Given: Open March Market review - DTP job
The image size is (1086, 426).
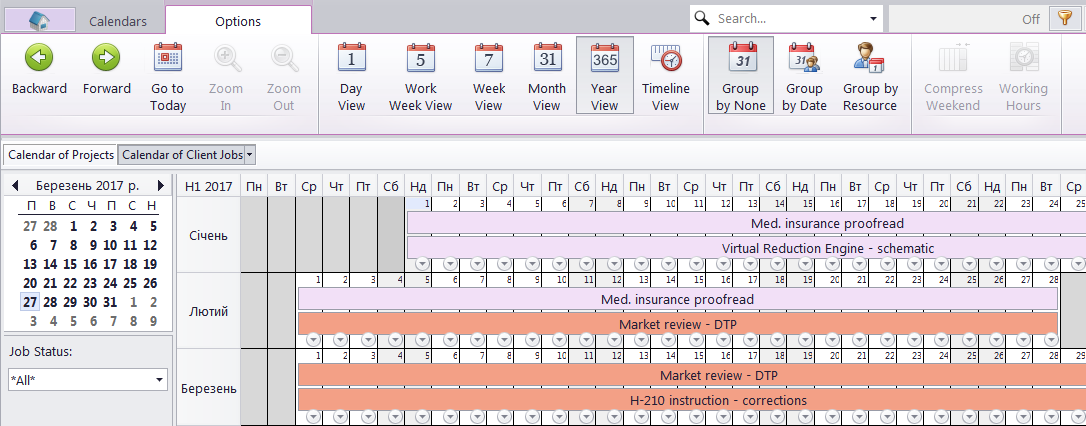Looking at the screenshot, I should 693,375.
